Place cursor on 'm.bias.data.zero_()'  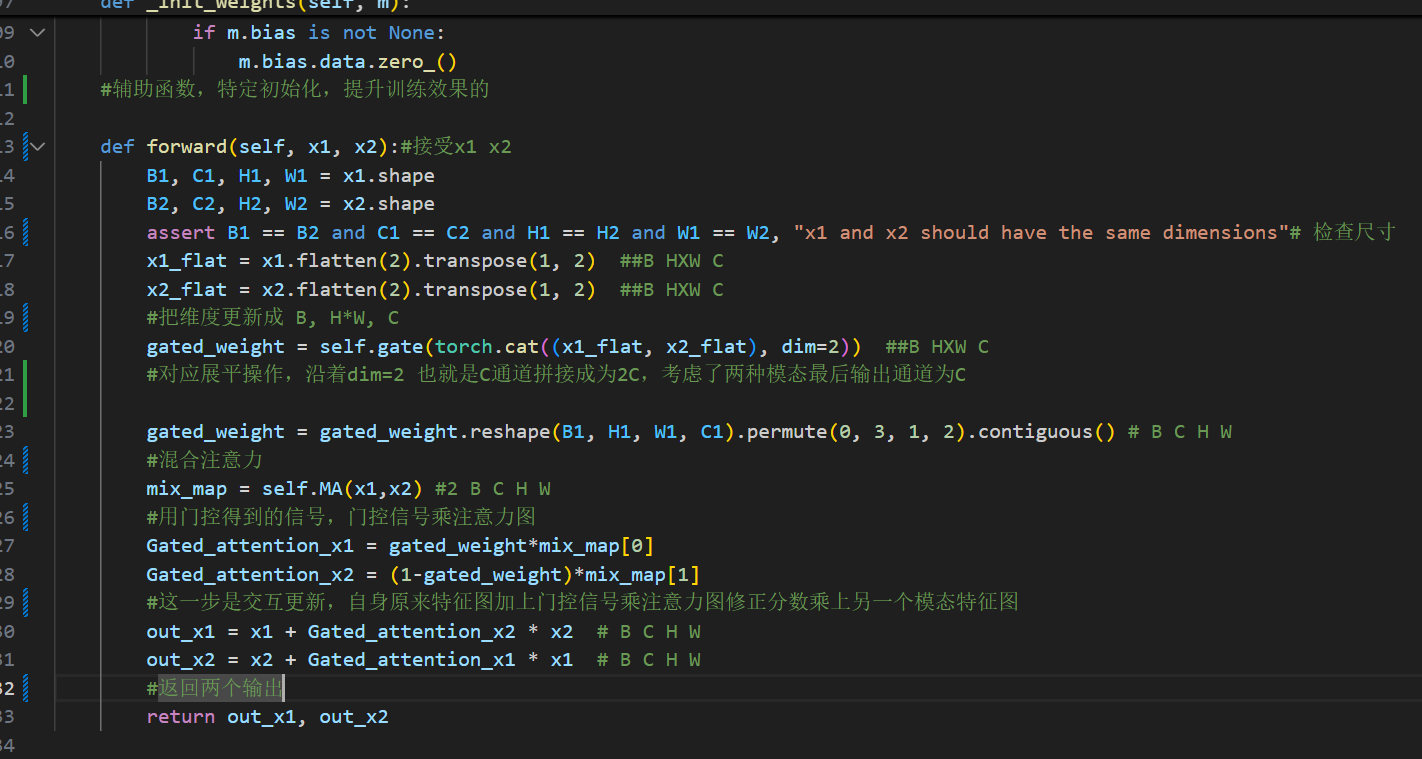point(348,62)
